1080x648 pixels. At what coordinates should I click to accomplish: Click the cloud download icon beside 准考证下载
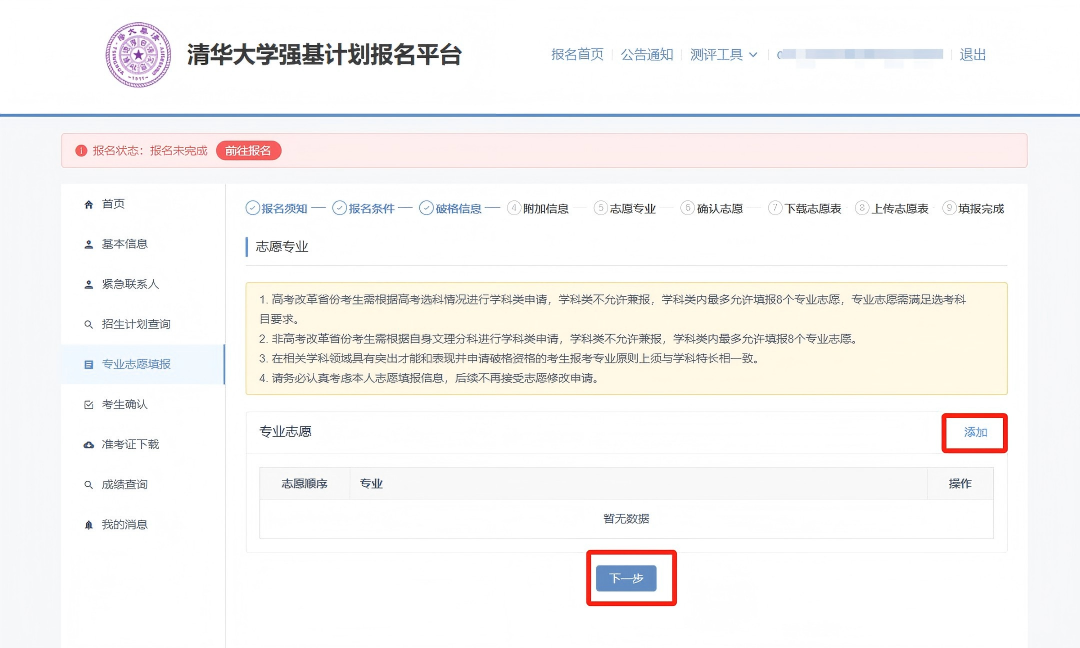click(89, 443)
